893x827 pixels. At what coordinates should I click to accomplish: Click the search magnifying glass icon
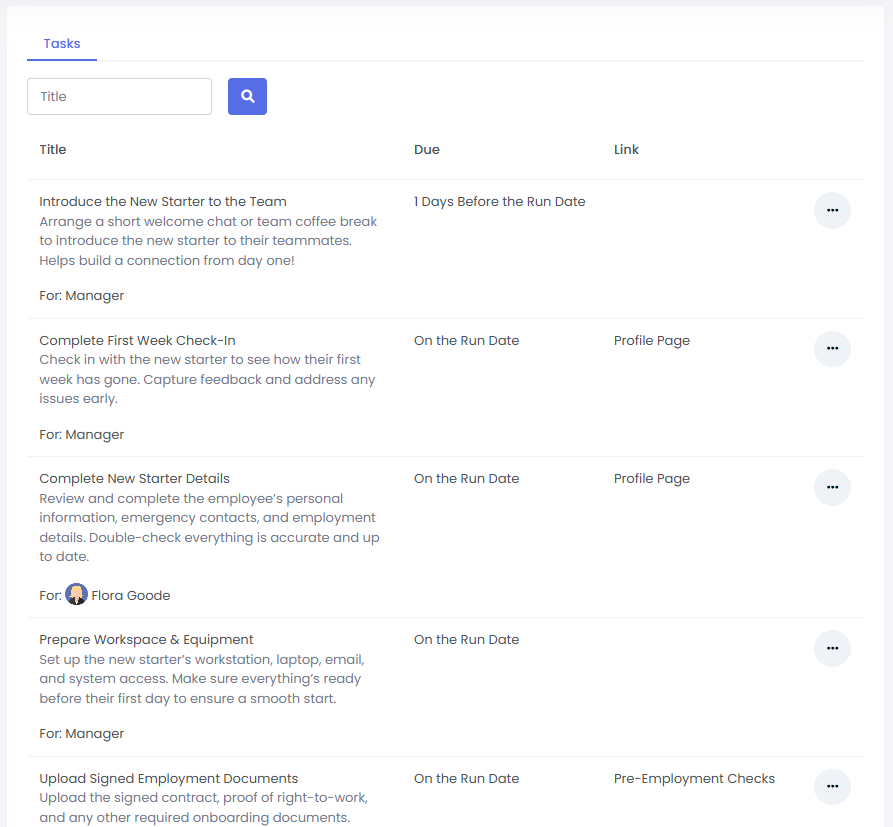(x=247, y=96)
